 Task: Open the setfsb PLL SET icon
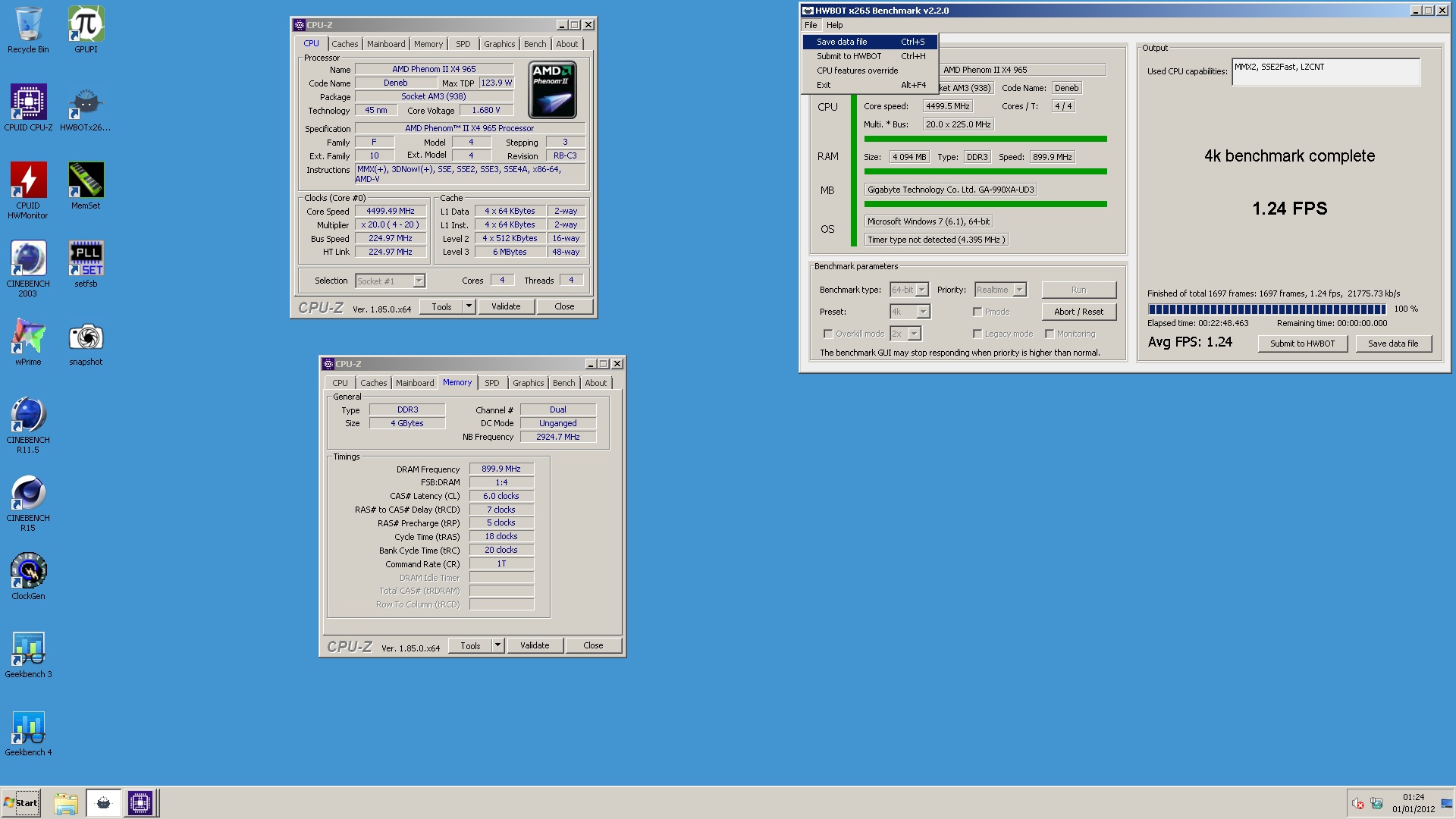pyautogui.click(x=86, y=264)
